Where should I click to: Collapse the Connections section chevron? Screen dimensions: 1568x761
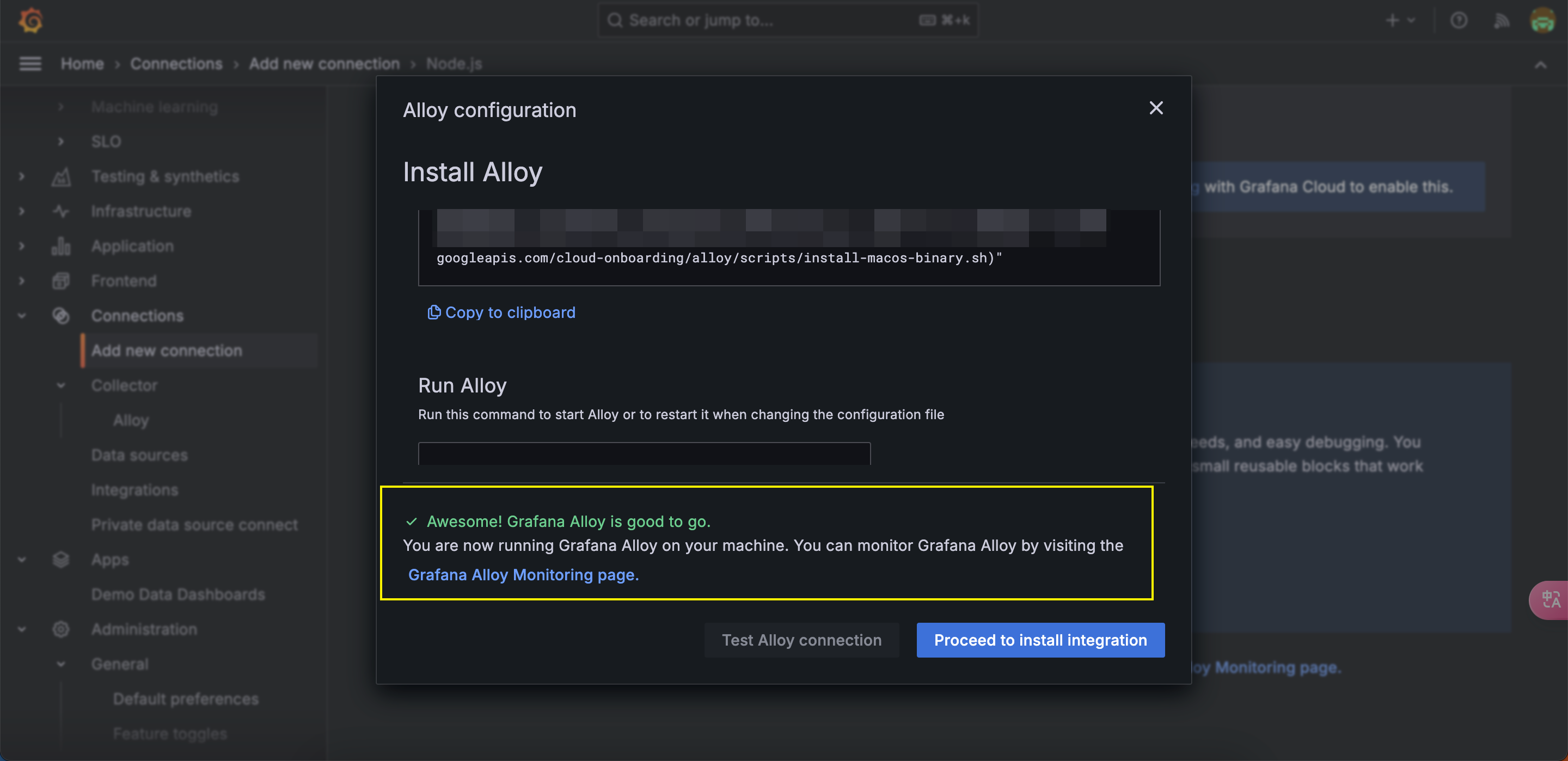point(22,315)
